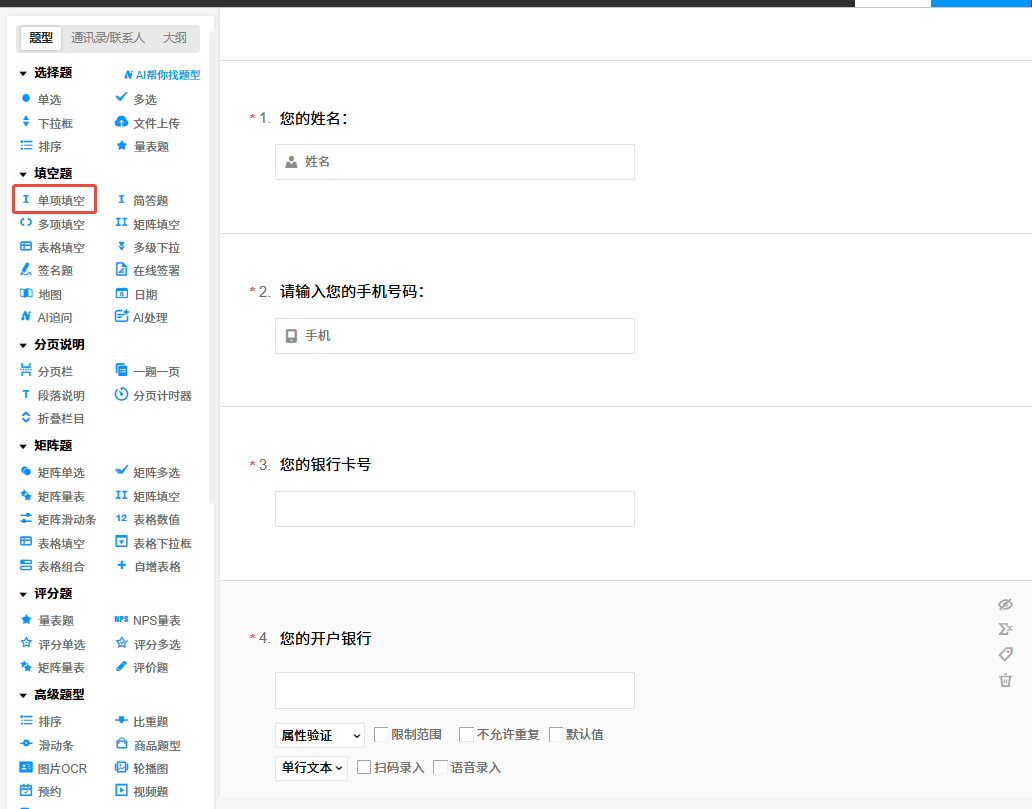Insert 评分单选 scored single choice
This screenshot has height=809, width=1032.
[x=53, y=644]
